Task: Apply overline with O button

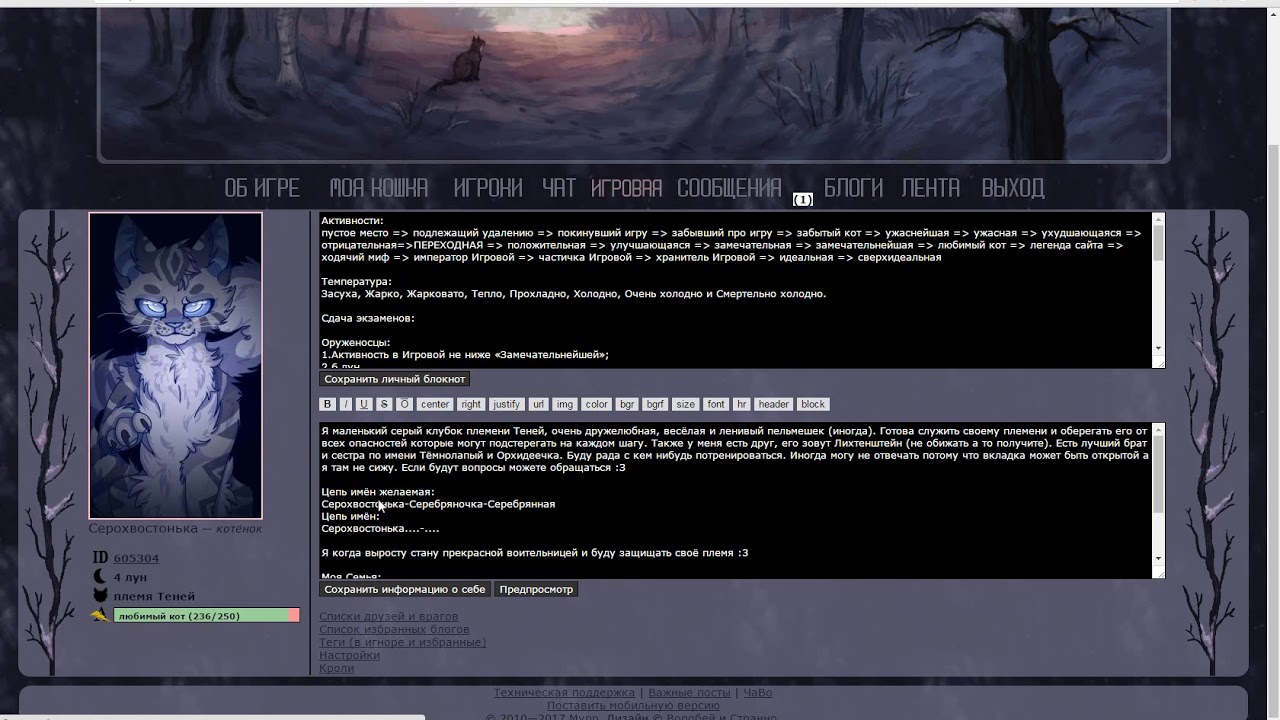Action: pos(404,404)
